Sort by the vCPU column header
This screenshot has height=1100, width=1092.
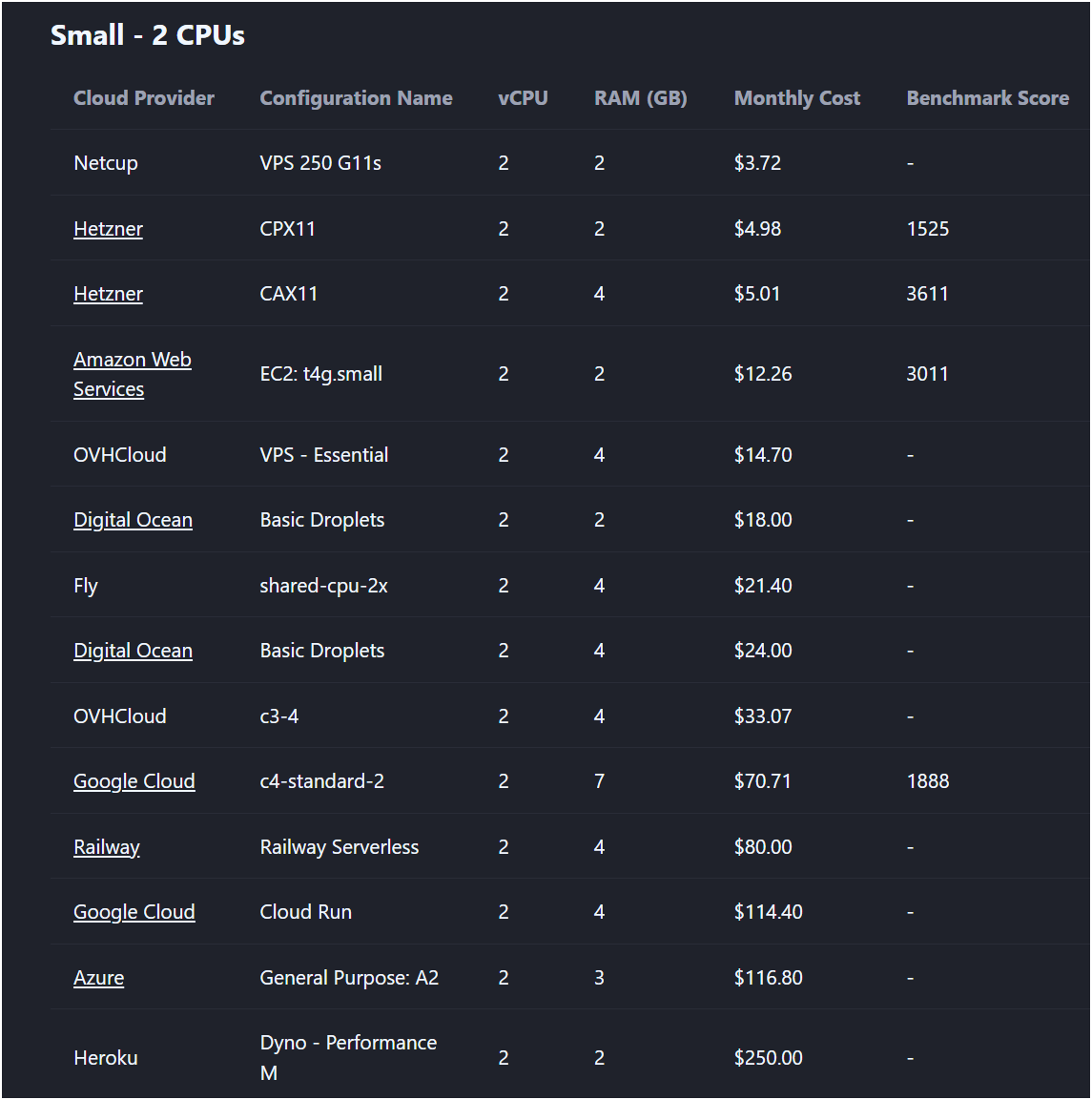524,97
